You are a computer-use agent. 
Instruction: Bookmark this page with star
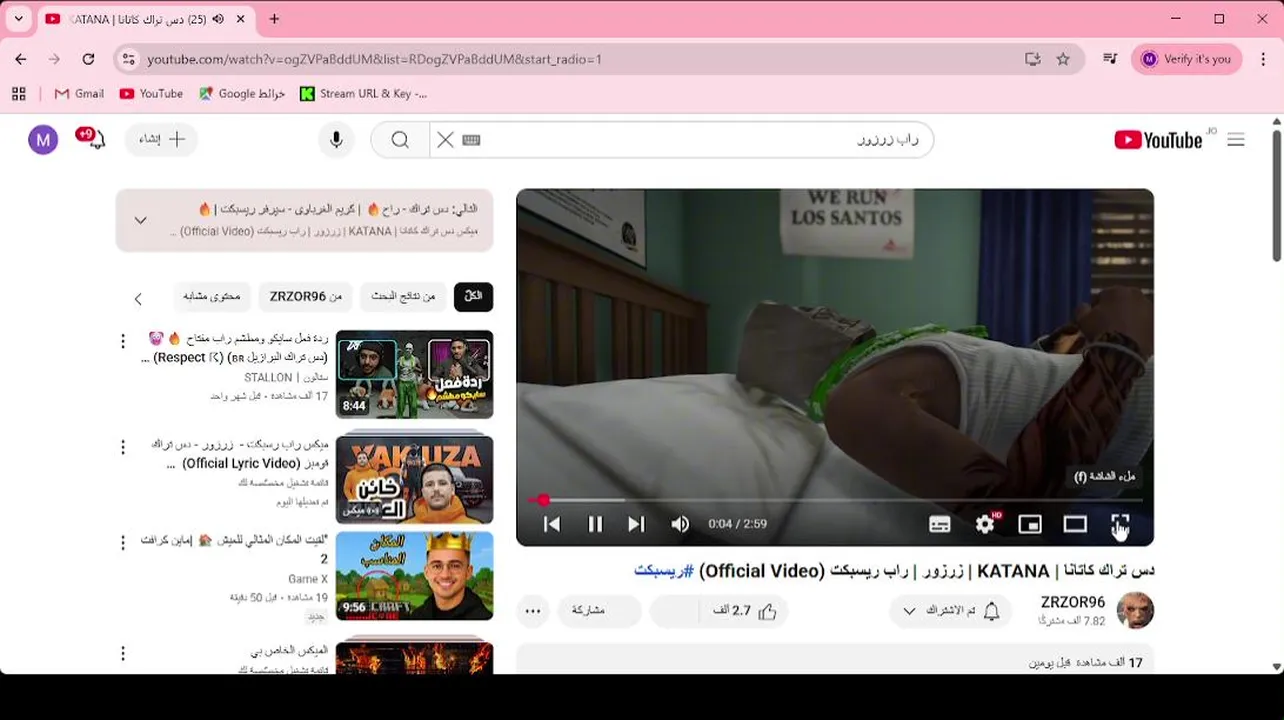1063,59
